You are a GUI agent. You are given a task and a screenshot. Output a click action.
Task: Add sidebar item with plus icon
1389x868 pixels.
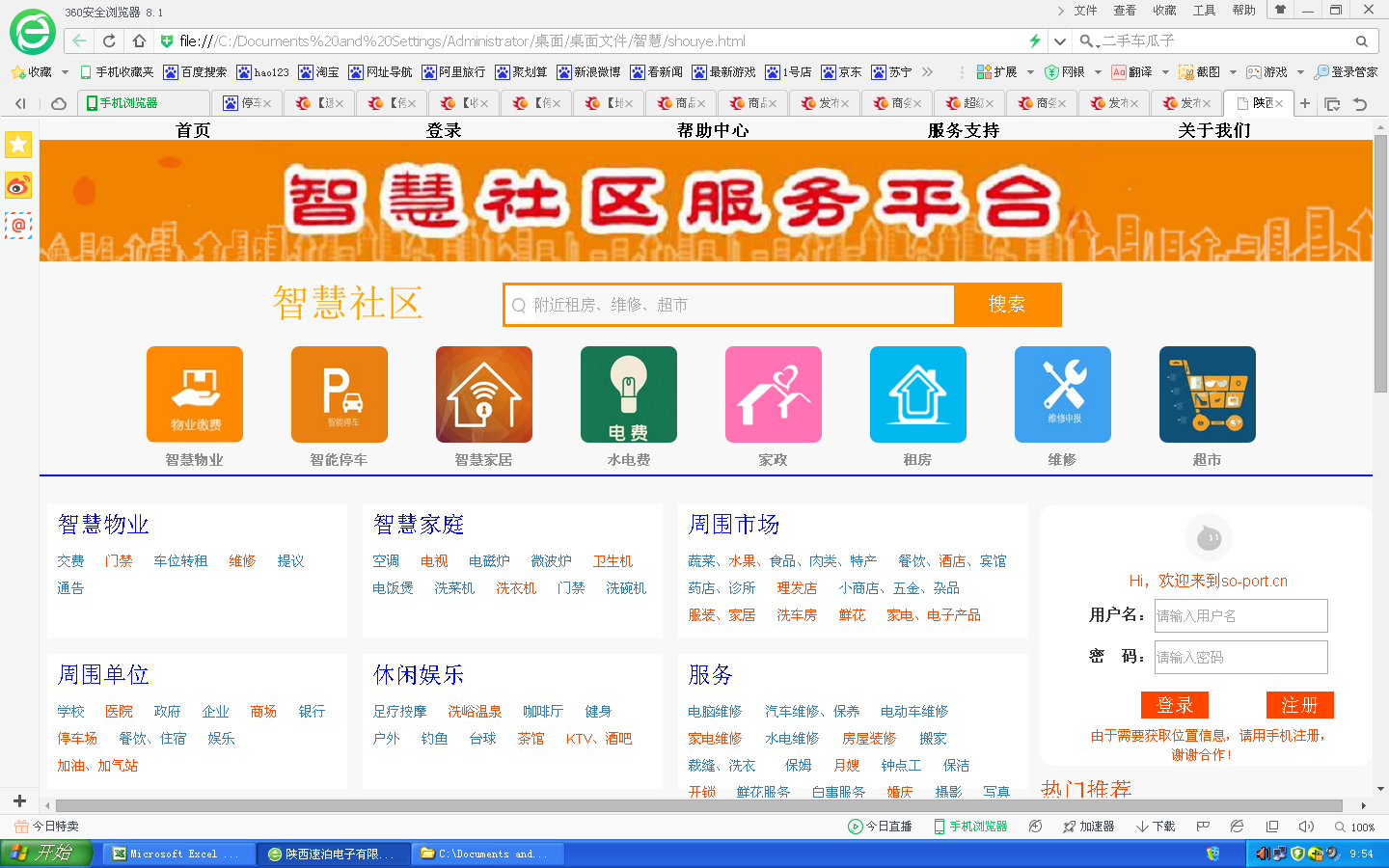click(x=19, y=800)
